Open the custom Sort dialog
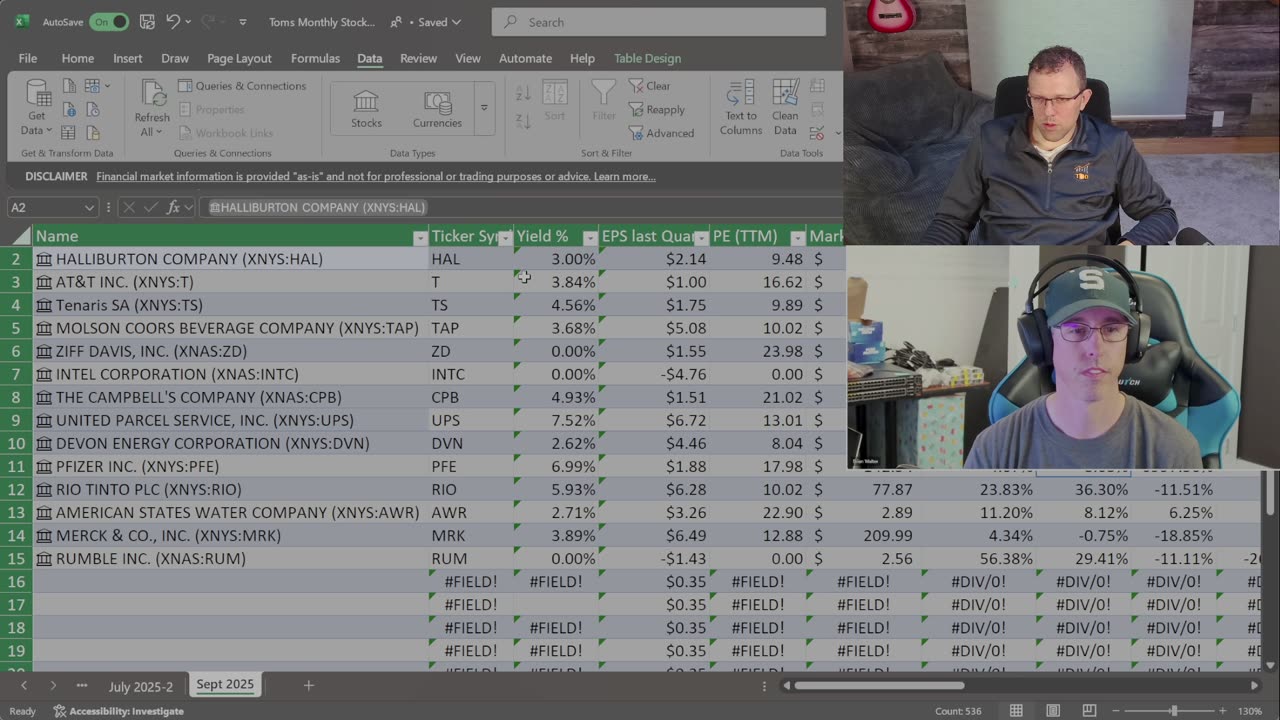 tap(555, 101)
